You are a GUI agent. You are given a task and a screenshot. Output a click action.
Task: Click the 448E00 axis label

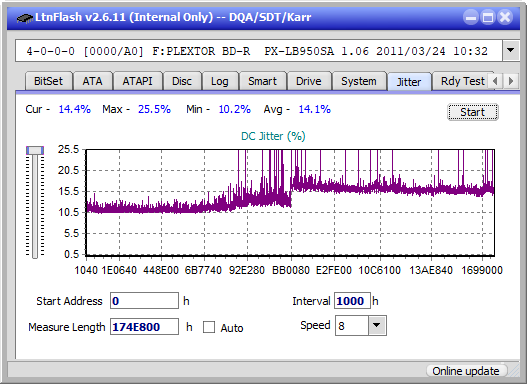point(161,270)
